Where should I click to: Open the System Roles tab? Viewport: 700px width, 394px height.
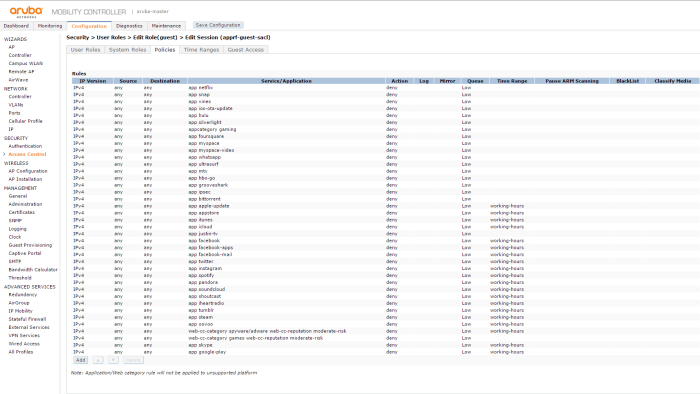tap(127, 50)
